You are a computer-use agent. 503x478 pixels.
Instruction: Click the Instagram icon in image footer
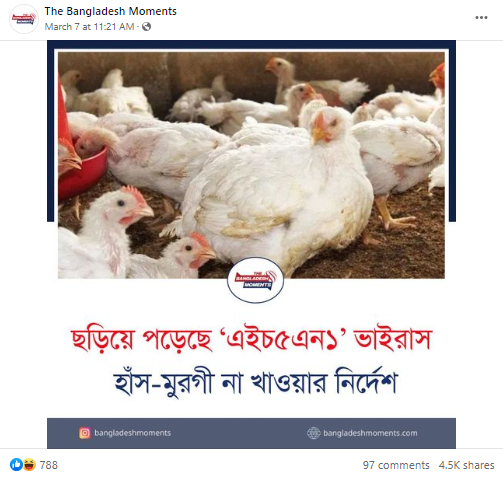[85, 433]
